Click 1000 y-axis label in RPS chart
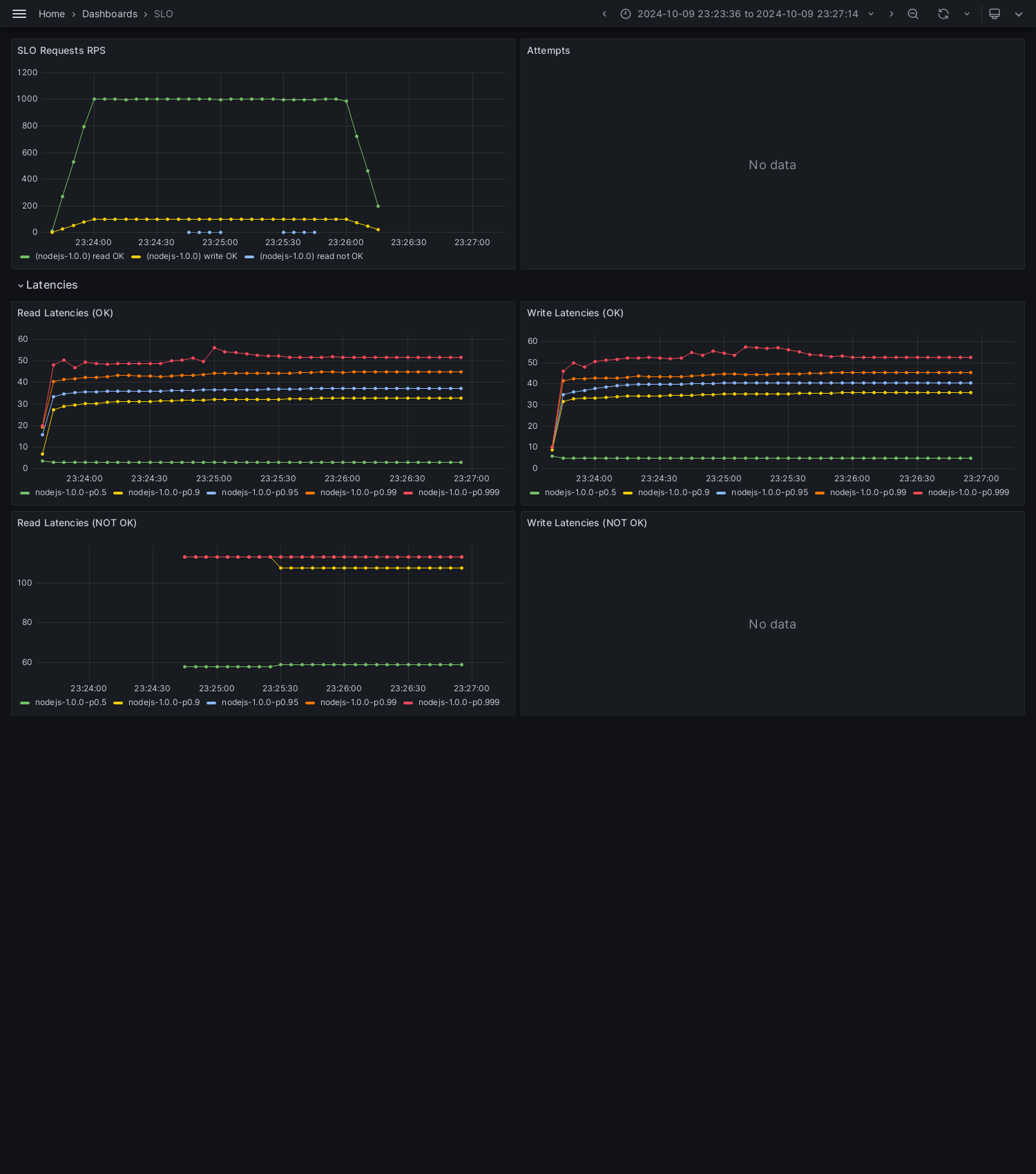 [28, 99]
